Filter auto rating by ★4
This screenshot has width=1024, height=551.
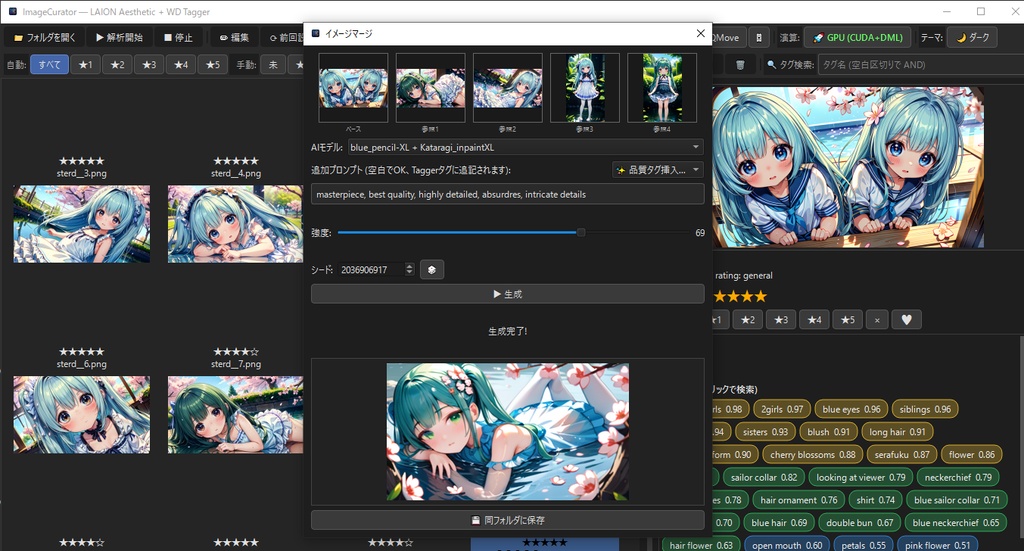(x=181, y=65)
